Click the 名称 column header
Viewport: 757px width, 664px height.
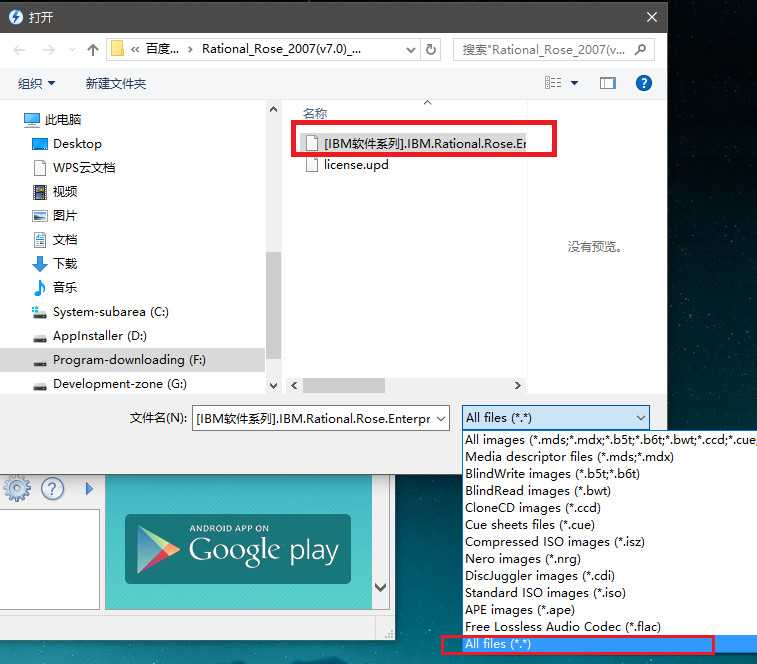[315, 113]
